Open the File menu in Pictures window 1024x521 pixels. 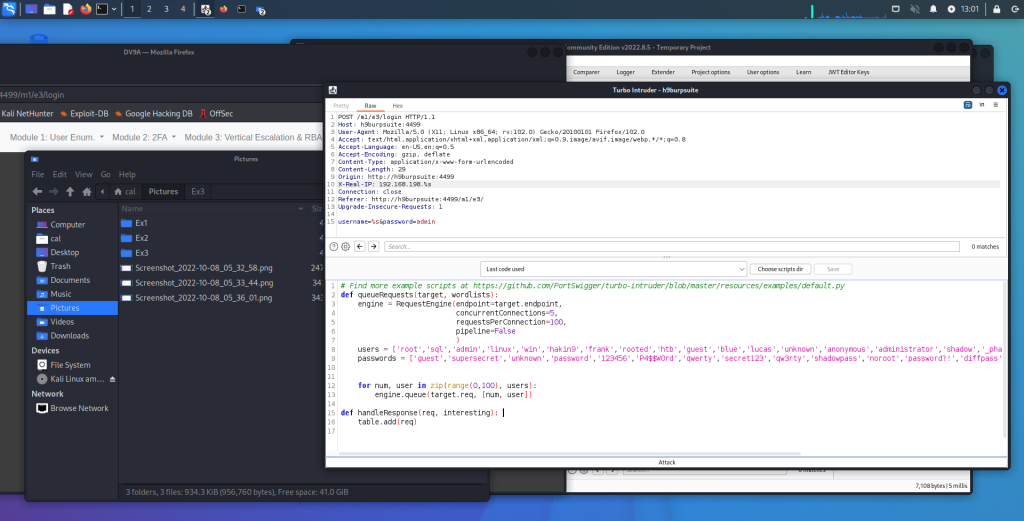coord(38,174)
